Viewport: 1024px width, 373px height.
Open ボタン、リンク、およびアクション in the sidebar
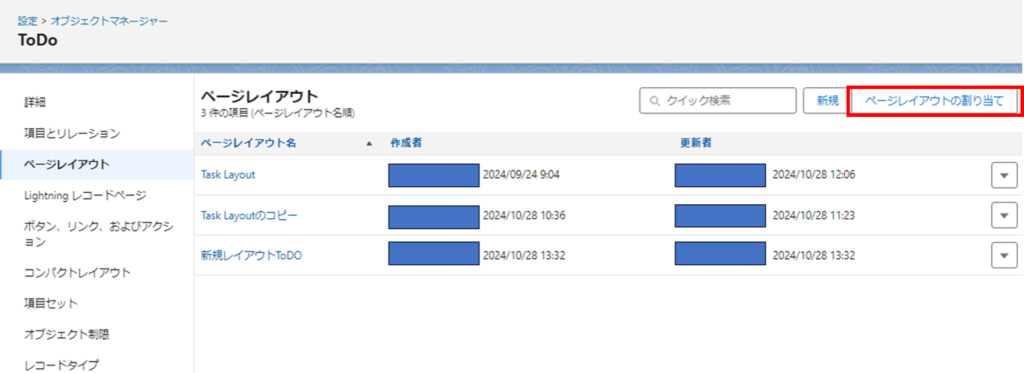(x=99, y=234)
